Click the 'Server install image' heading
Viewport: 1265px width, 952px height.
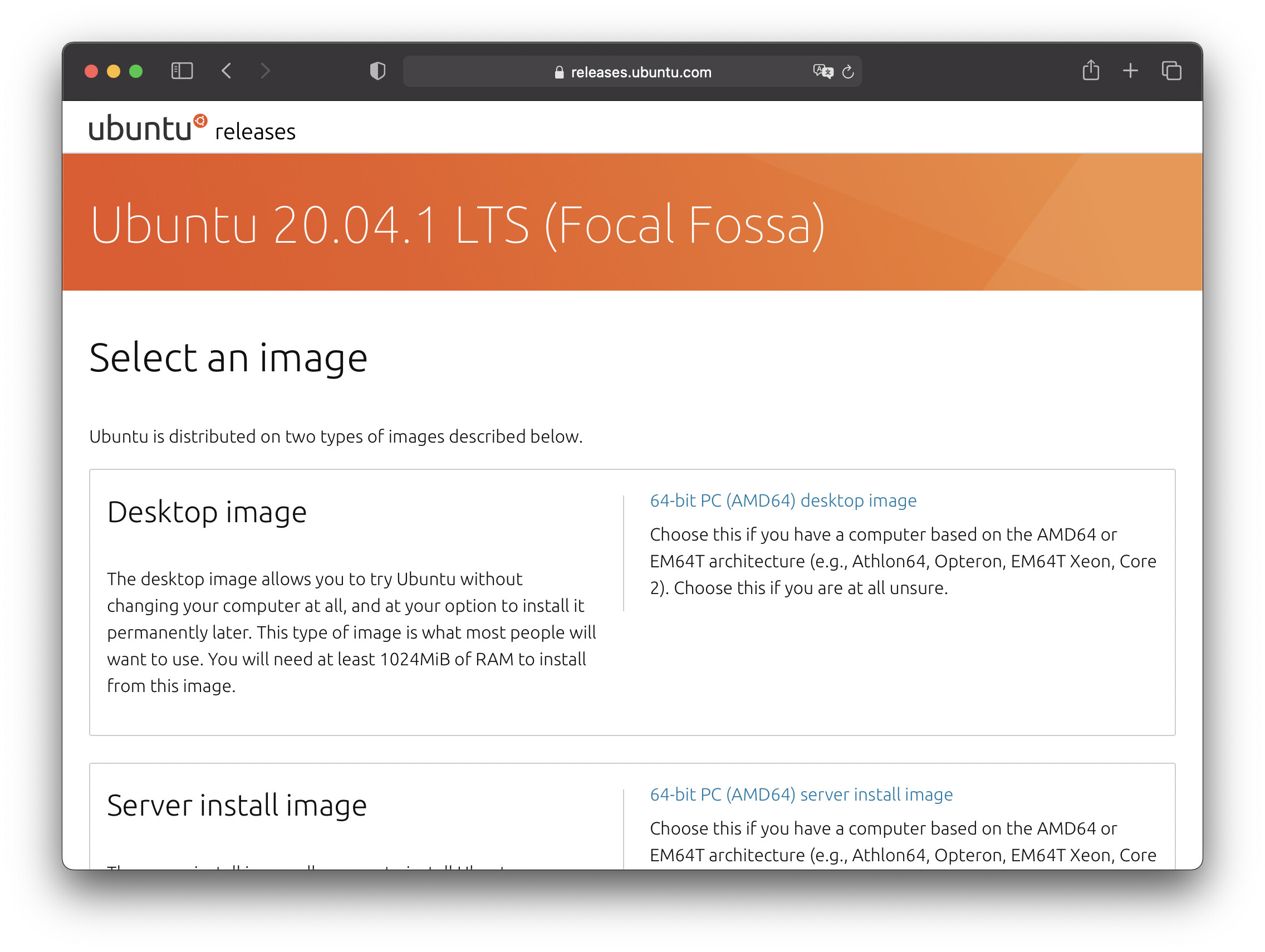pos(237,805)
